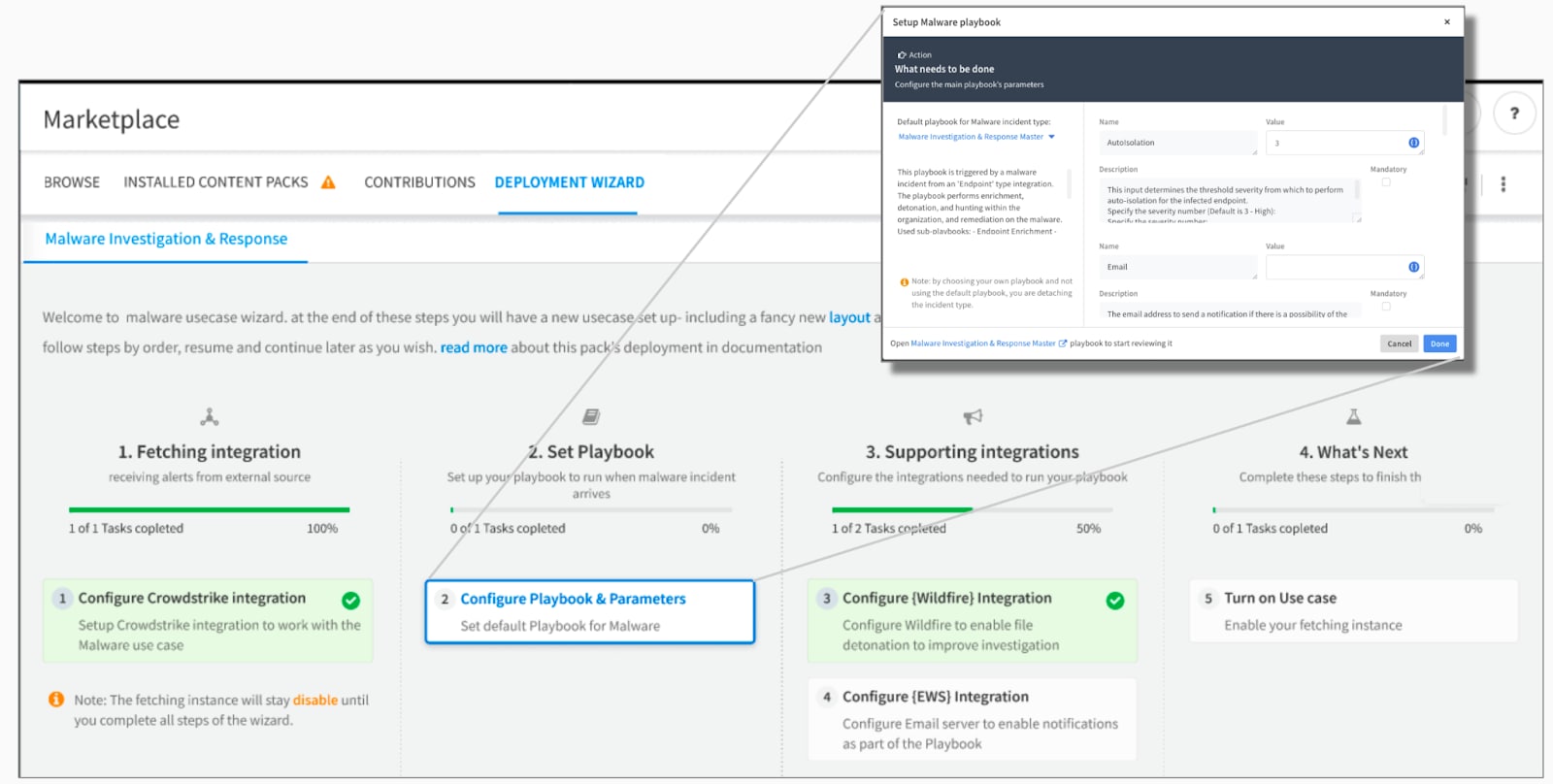Viewport: 1553px width, 784px height.
Task: Open Configure Playbook & Parameters task card
Action: 590,612
